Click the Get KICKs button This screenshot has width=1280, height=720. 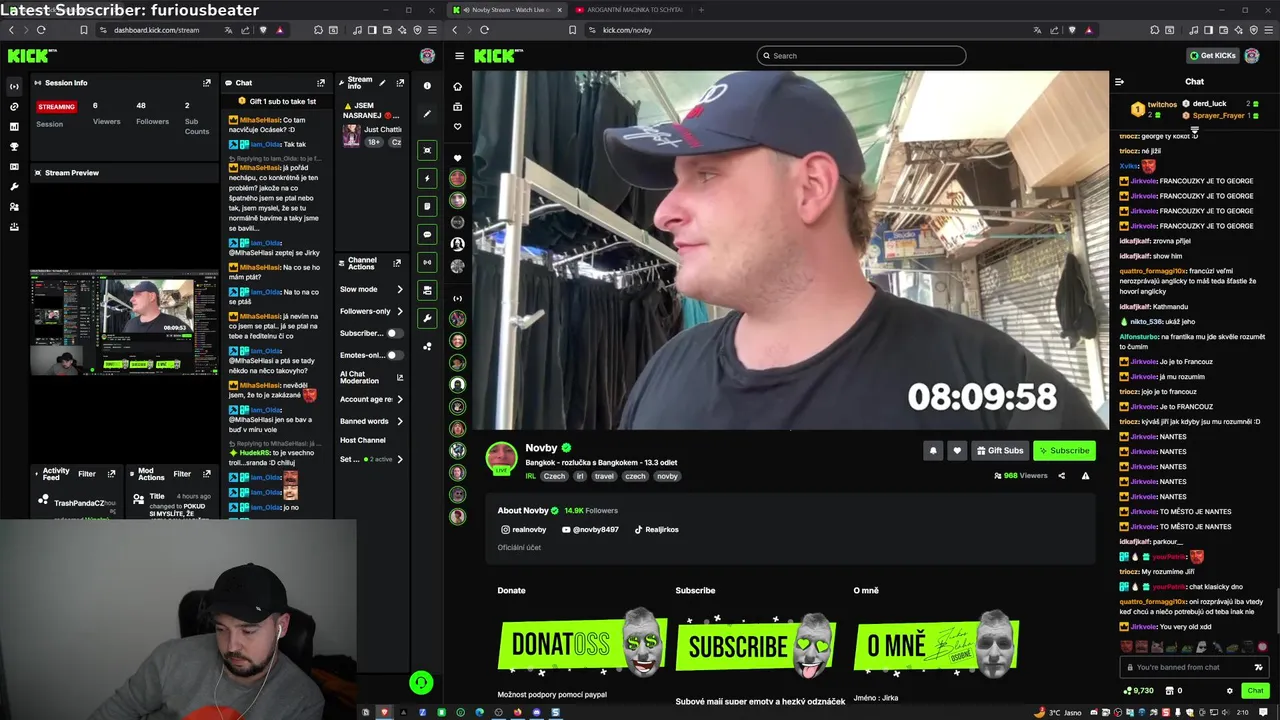pyautogui.click(x=1213, y=56)
